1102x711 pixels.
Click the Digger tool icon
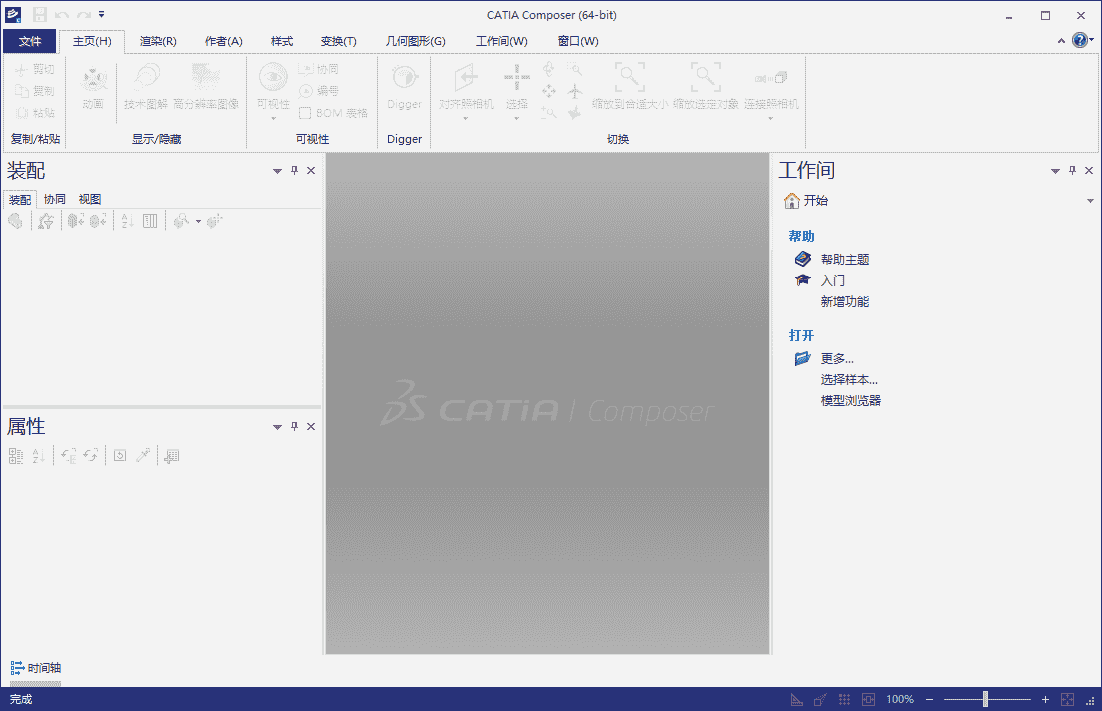404,79
